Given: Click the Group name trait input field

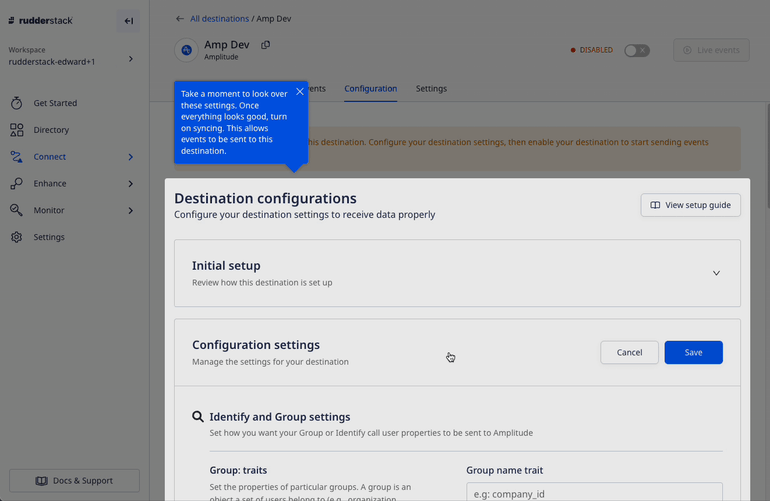Looking at the screenshot, I should (x=594, y=492).
